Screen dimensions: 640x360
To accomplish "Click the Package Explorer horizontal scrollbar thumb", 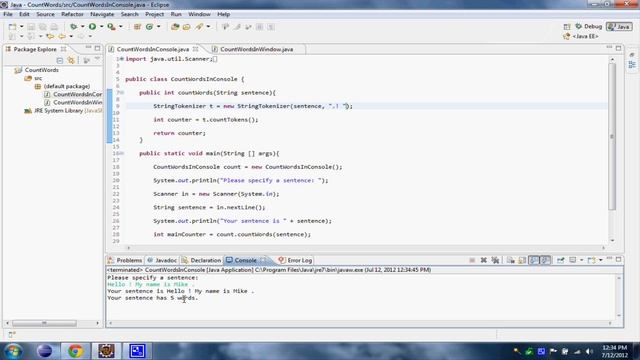I will (x=44, y=323).
